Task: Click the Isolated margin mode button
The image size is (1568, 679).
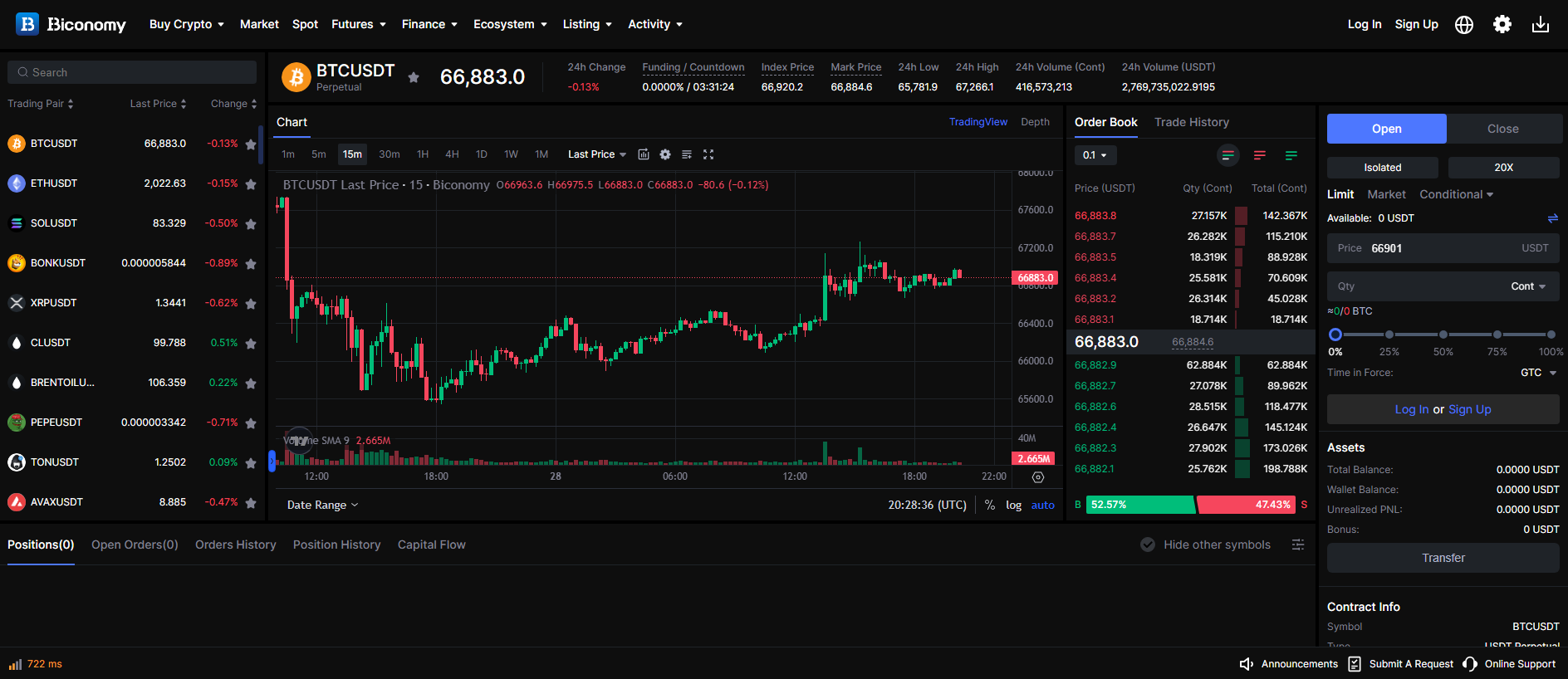Action: [1383, 168]
